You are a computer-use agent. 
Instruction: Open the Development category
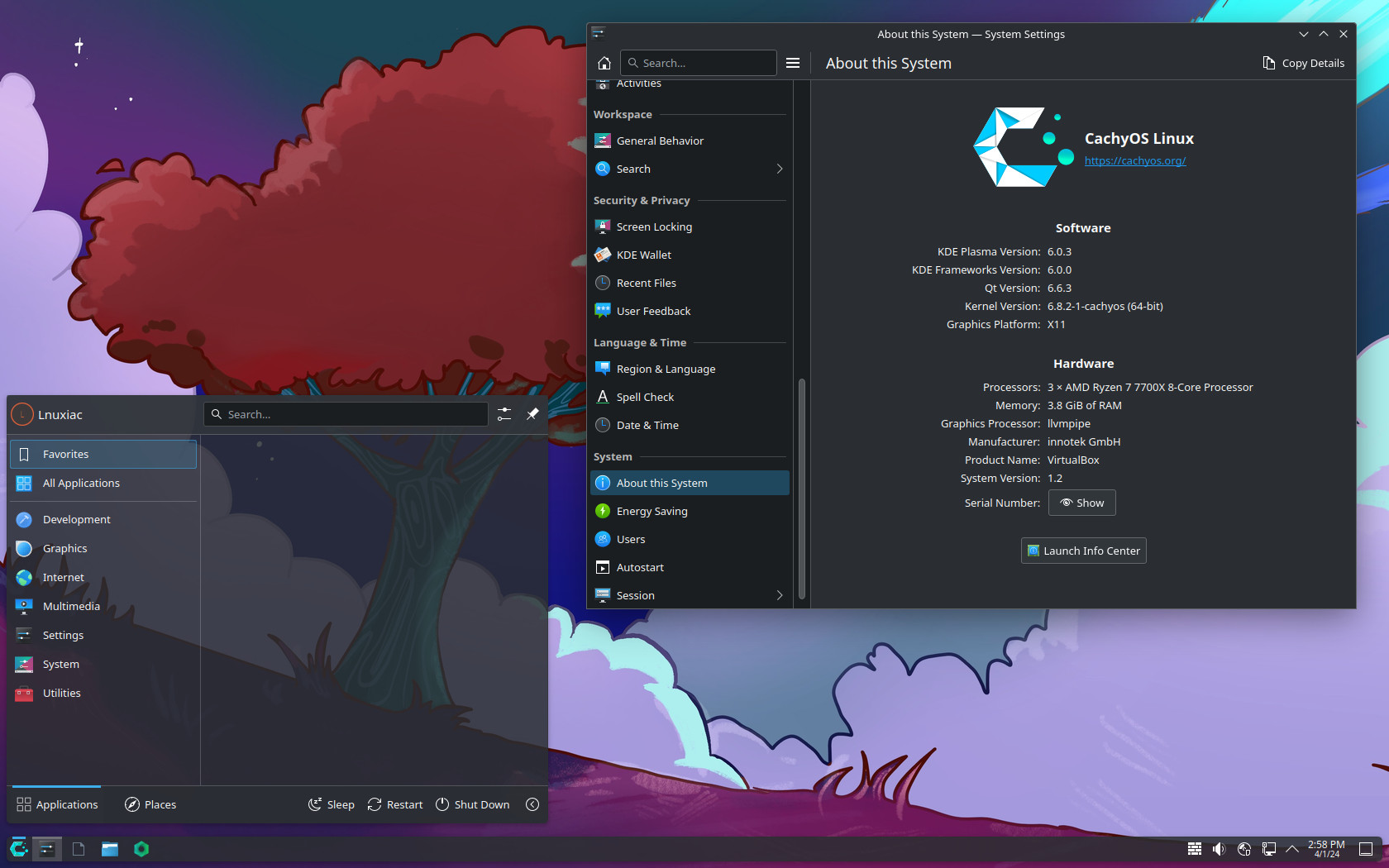tap(103, 519)
